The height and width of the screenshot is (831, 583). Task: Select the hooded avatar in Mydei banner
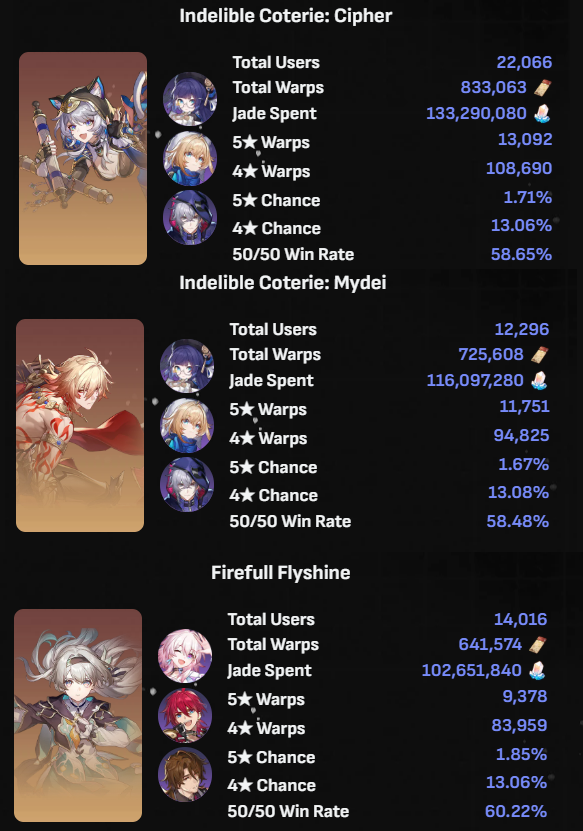tap(187, 485)
